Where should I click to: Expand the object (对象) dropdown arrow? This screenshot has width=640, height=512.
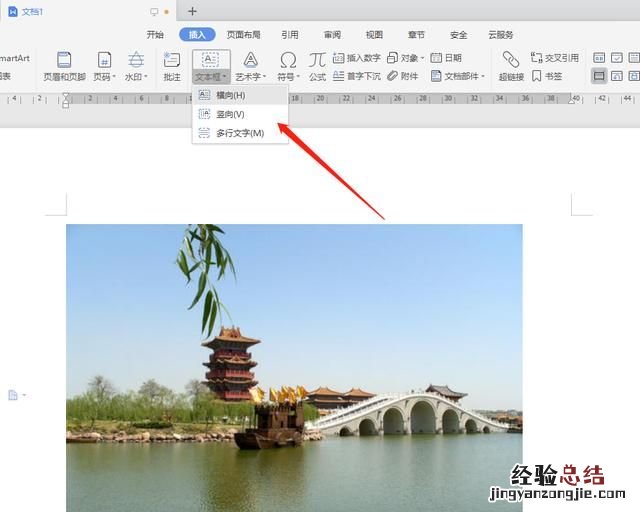click(422, 58)
